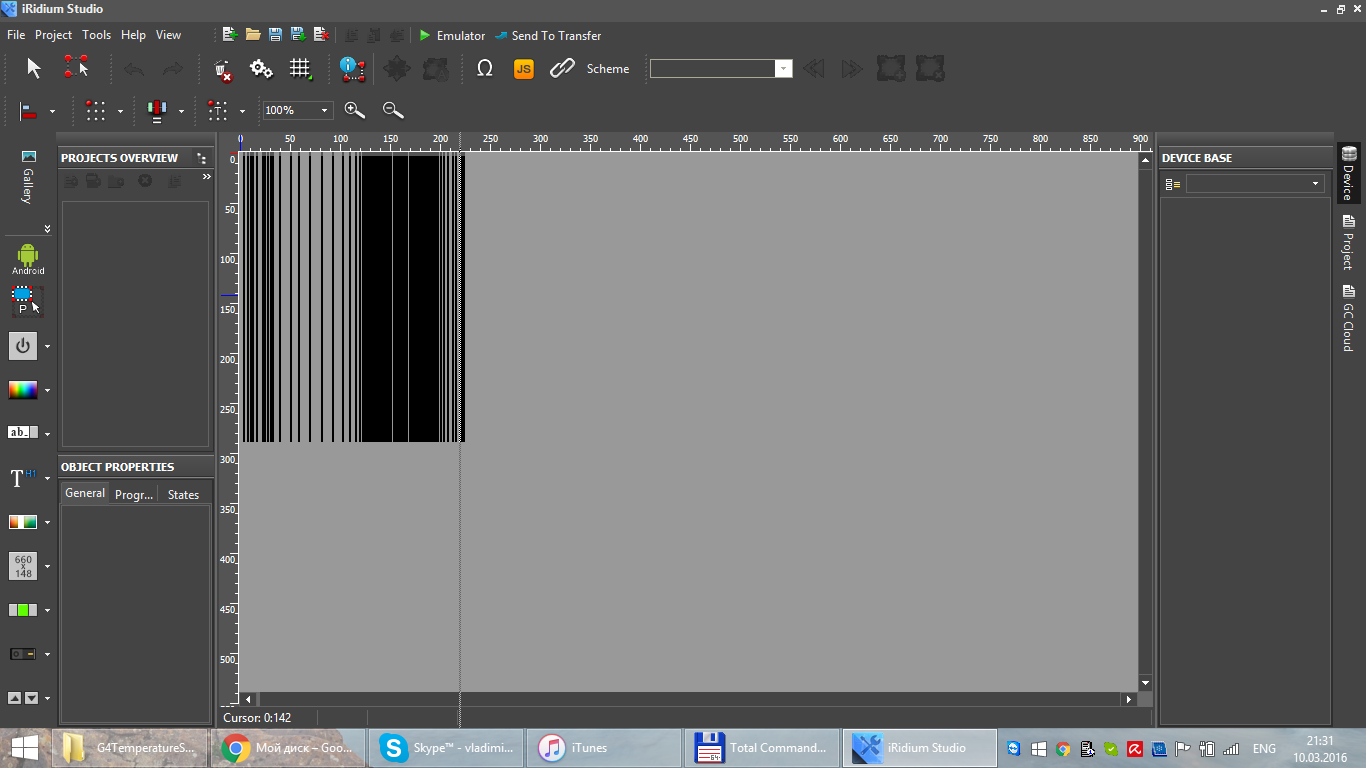Open Project tab on right sidebar
The image size is (1366, 768).
coord(1348,242)
